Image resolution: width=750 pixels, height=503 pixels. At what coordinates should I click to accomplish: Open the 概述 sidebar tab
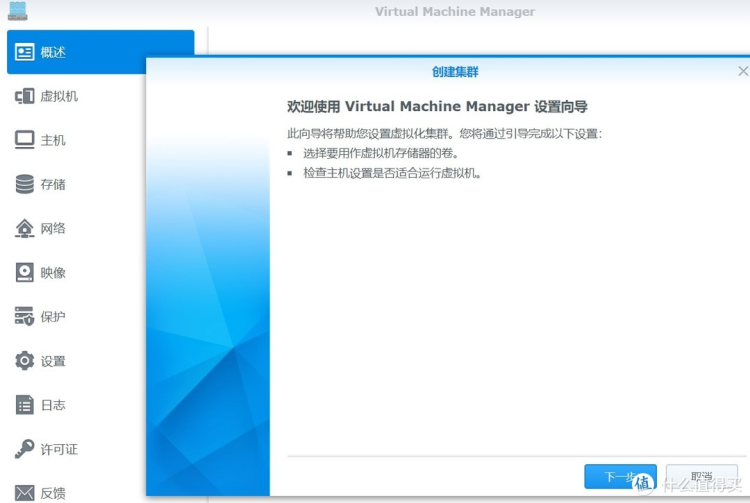(100, 52)
